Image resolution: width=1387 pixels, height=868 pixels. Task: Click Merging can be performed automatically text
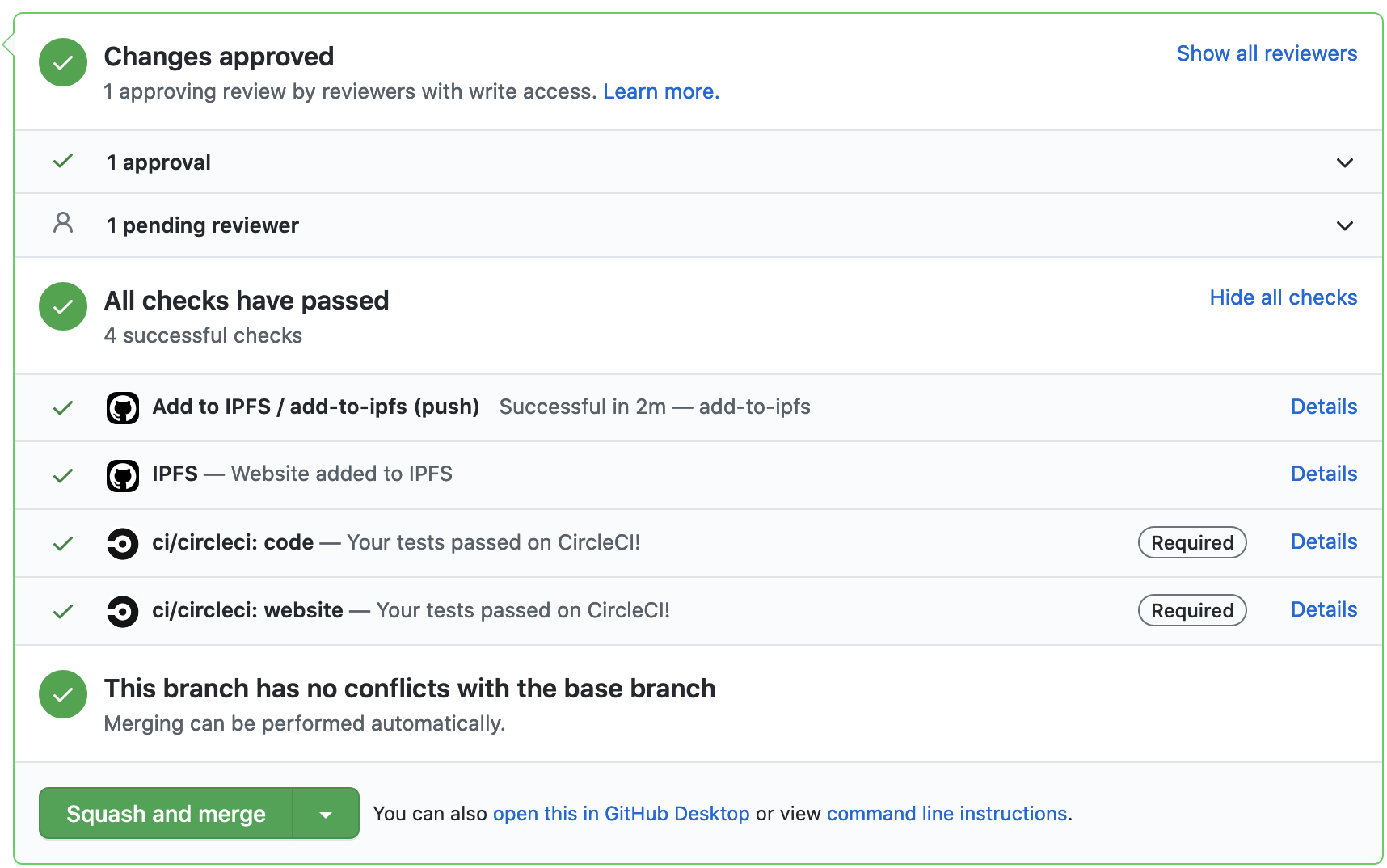click(x=305, y=723)
